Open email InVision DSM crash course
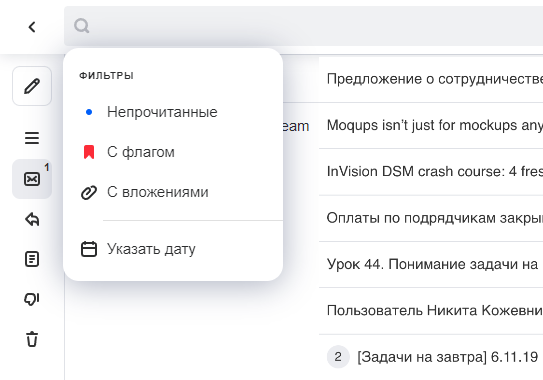Image resolution: width=543 pixels, height=380 pixels. point(431,172)
